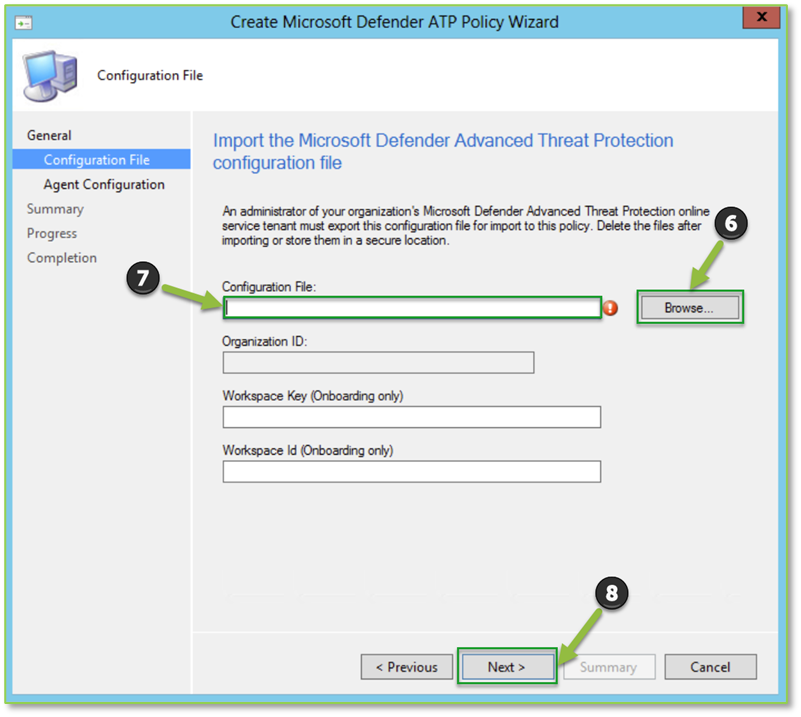Click the Browse... button

pos(688,307)
